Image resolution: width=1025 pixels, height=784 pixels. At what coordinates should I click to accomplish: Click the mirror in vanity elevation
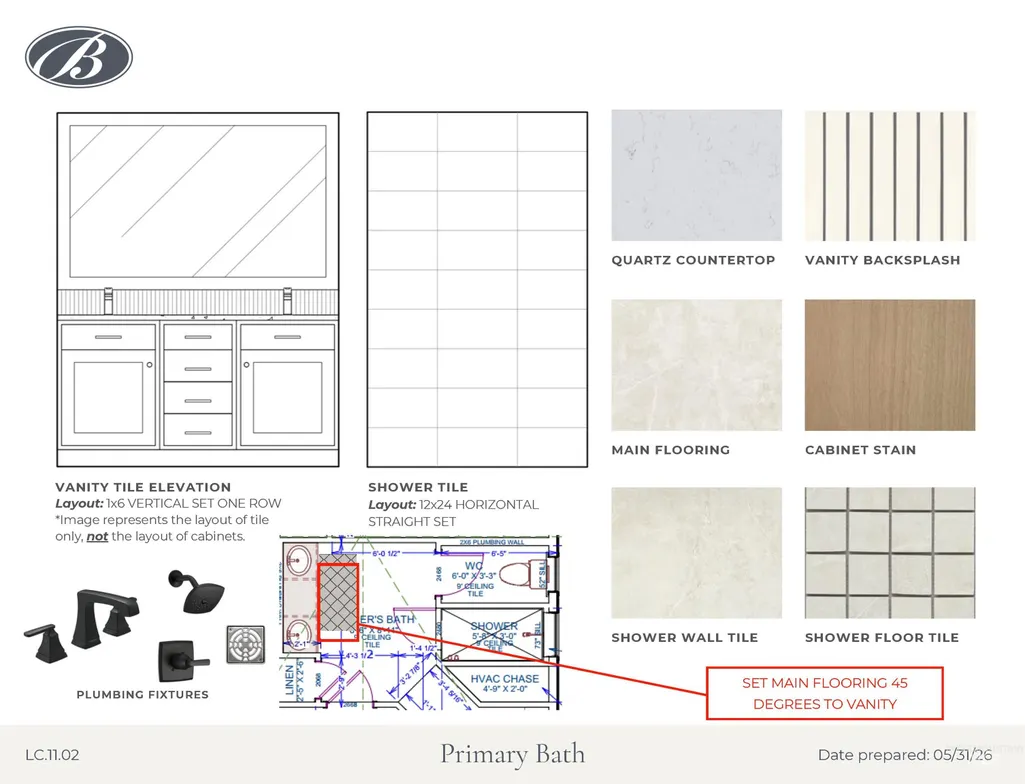tap(198, 201)
